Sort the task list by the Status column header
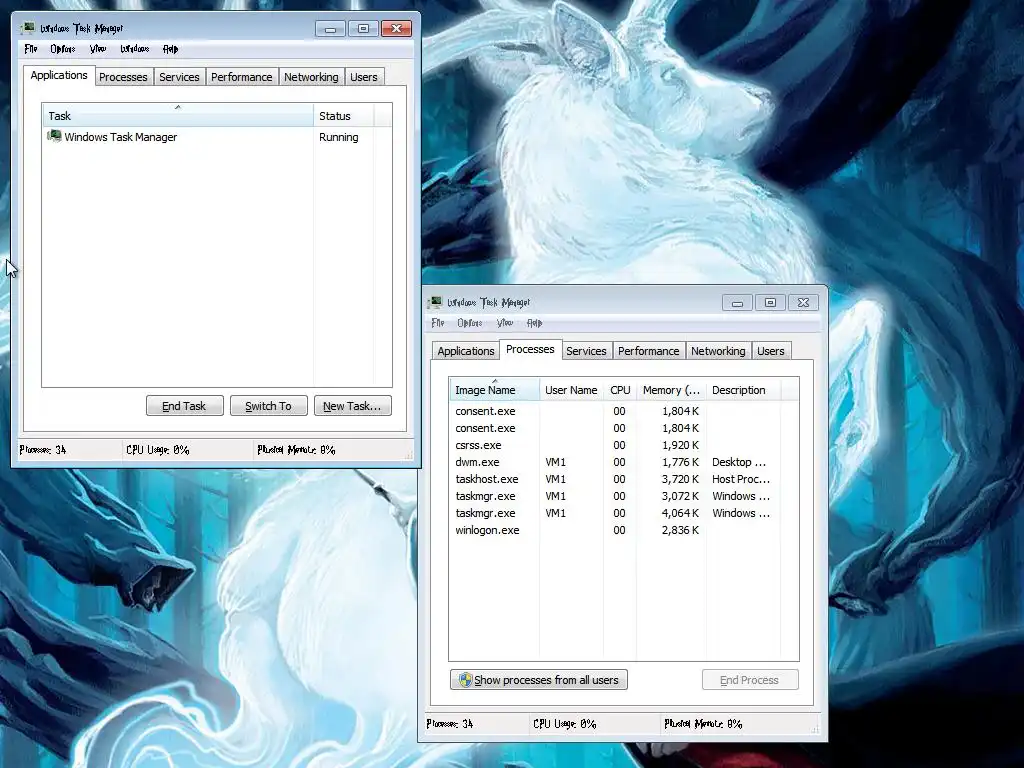Viewport: 1024px width, 768px height. 344,116
